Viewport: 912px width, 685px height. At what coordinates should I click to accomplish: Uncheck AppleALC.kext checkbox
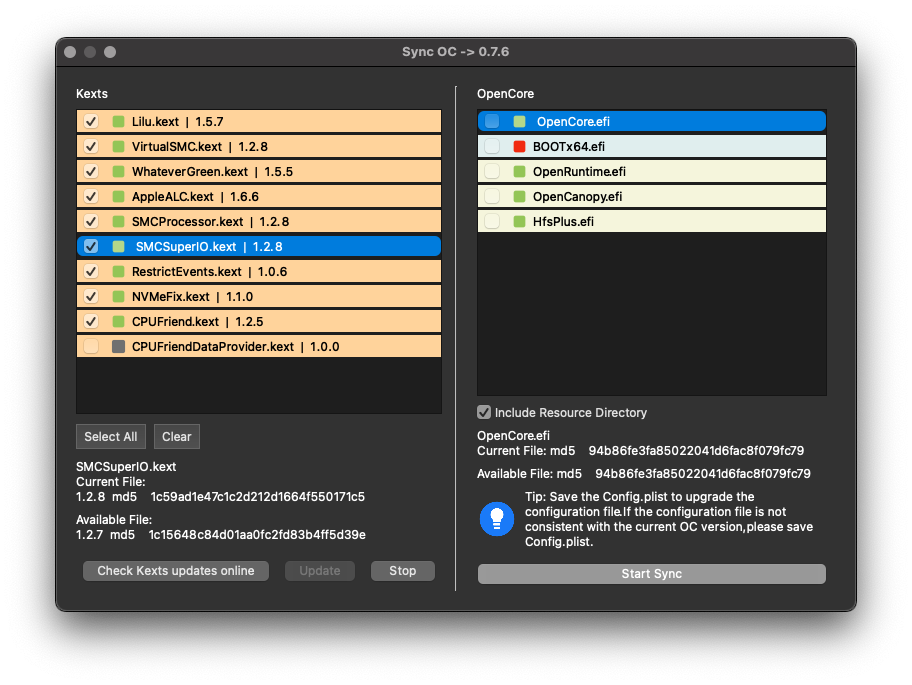click(91, 197)
